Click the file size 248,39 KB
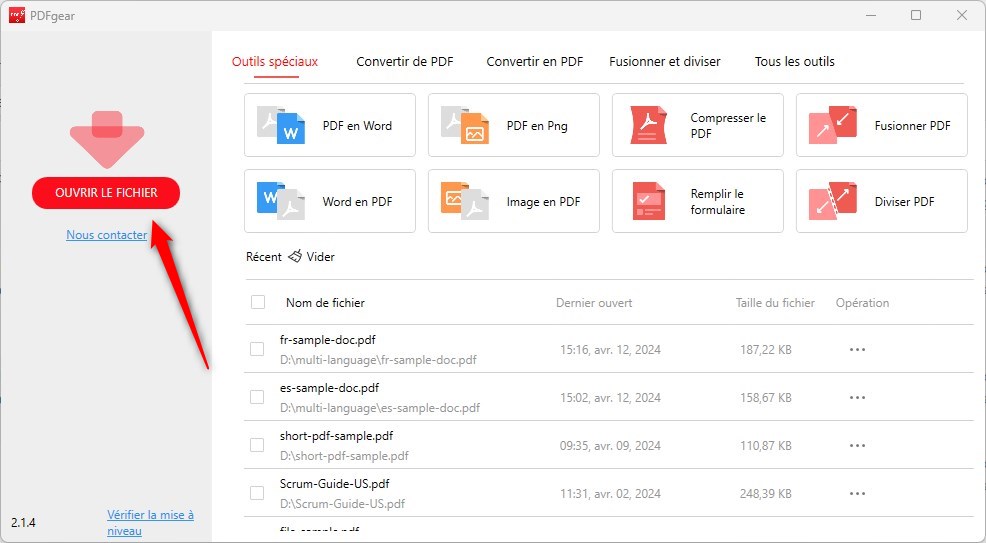This screenshot has width=986, height=543. pos(765,494)
